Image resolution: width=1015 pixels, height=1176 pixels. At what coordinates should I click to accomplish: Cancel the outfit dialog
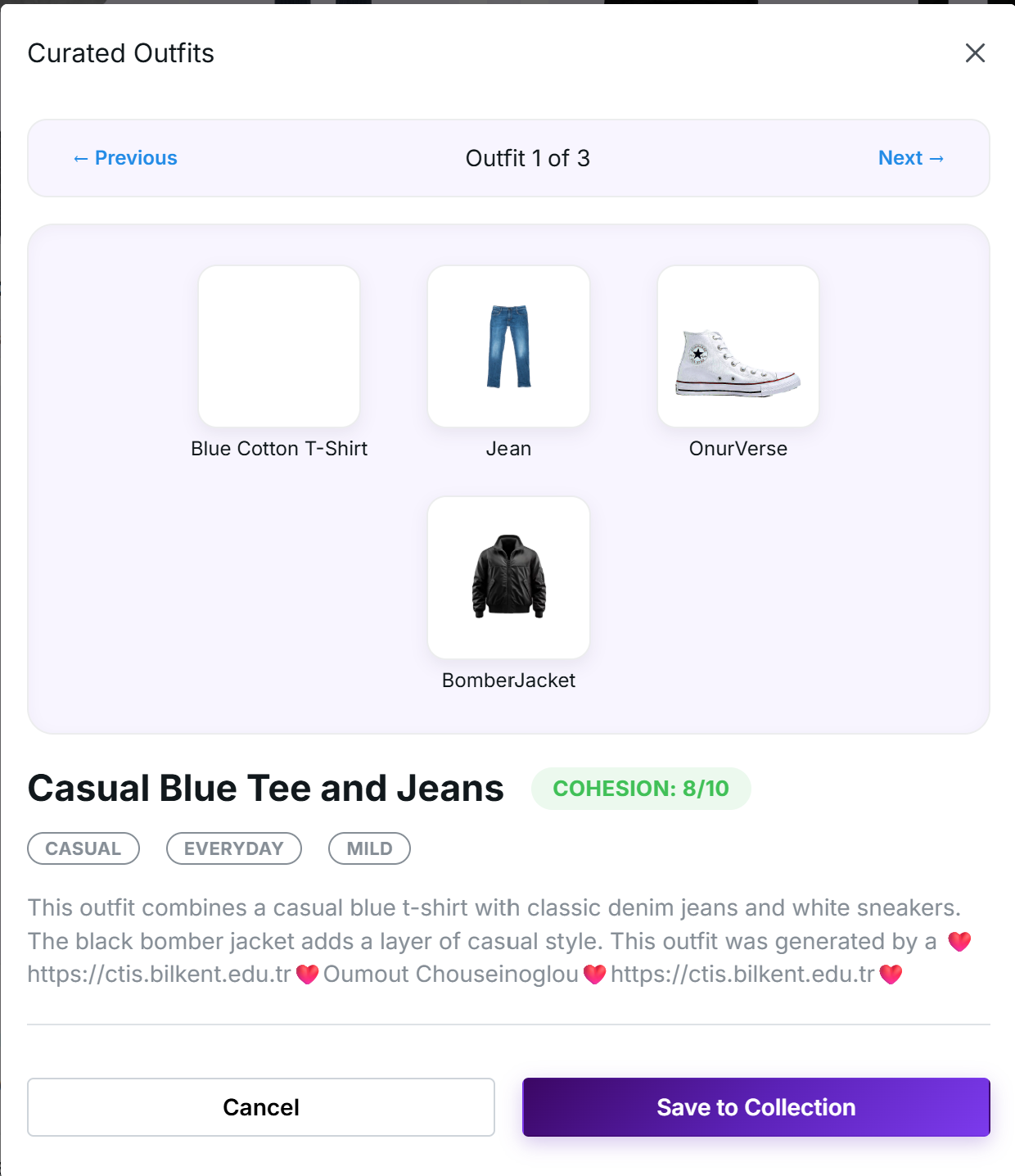coord(261,1107)
